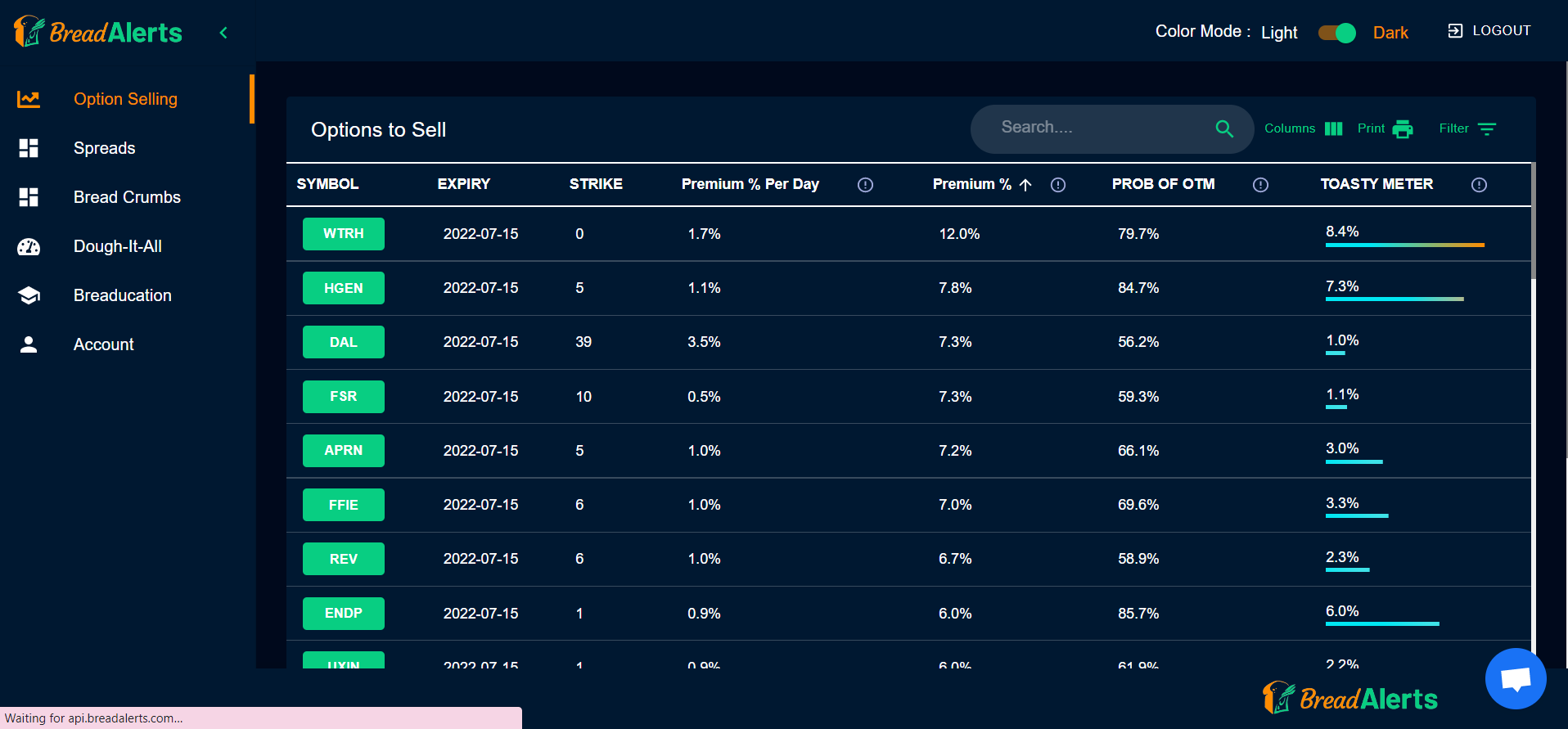The image size is (1568, 729).
Task: Click the Print label
Action: (1371, 128)
